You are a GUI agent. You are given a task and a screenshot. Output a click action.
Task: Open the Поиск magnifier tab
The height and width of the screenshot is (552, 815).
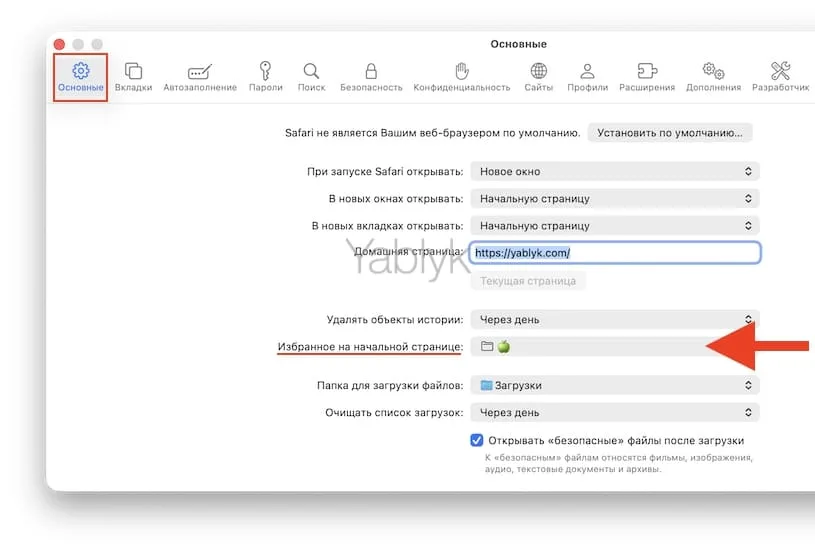pos(311,77)
